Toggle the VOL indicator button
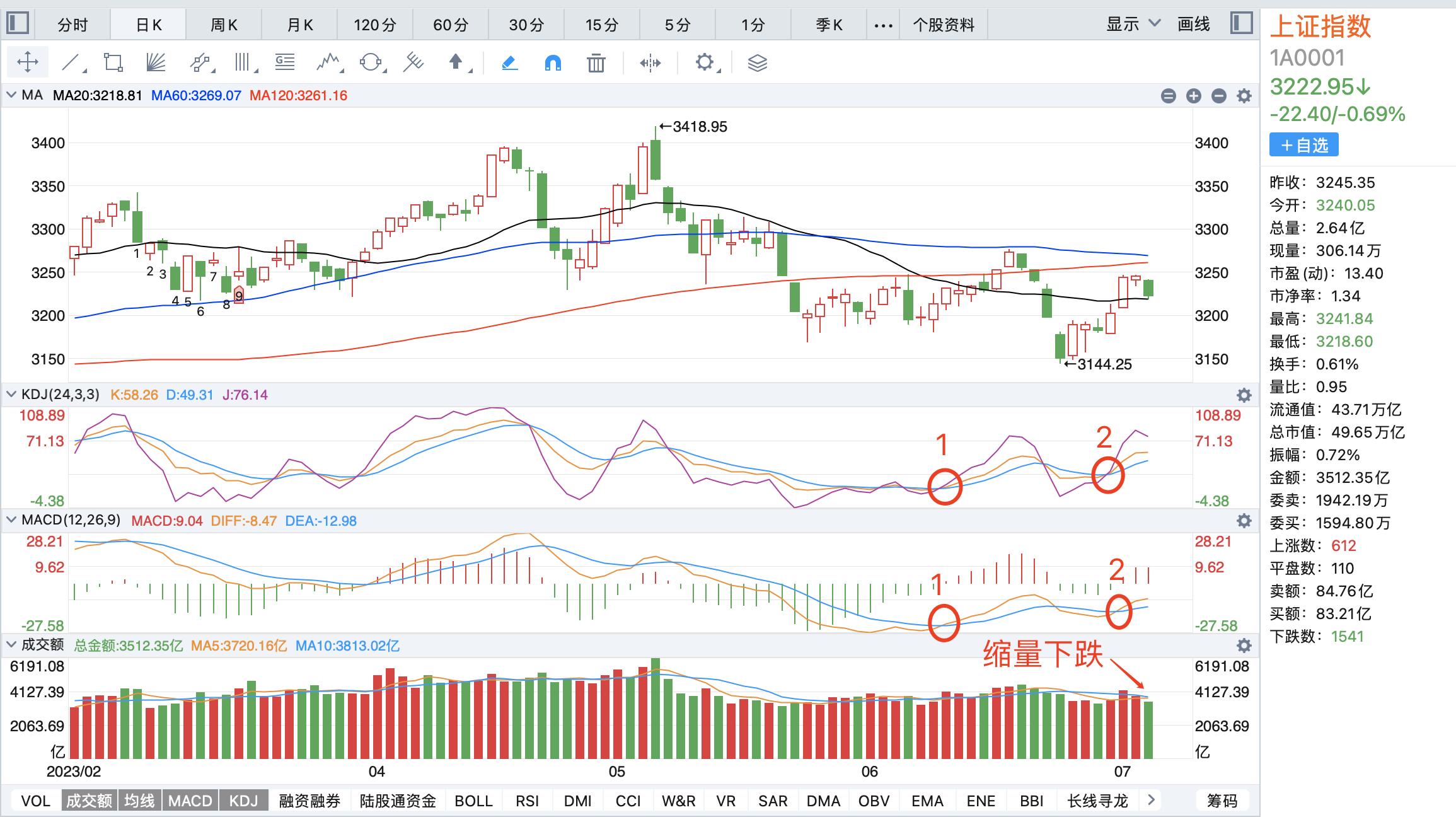The height and width of the screenshot is (817, 1456). [35, 801]
